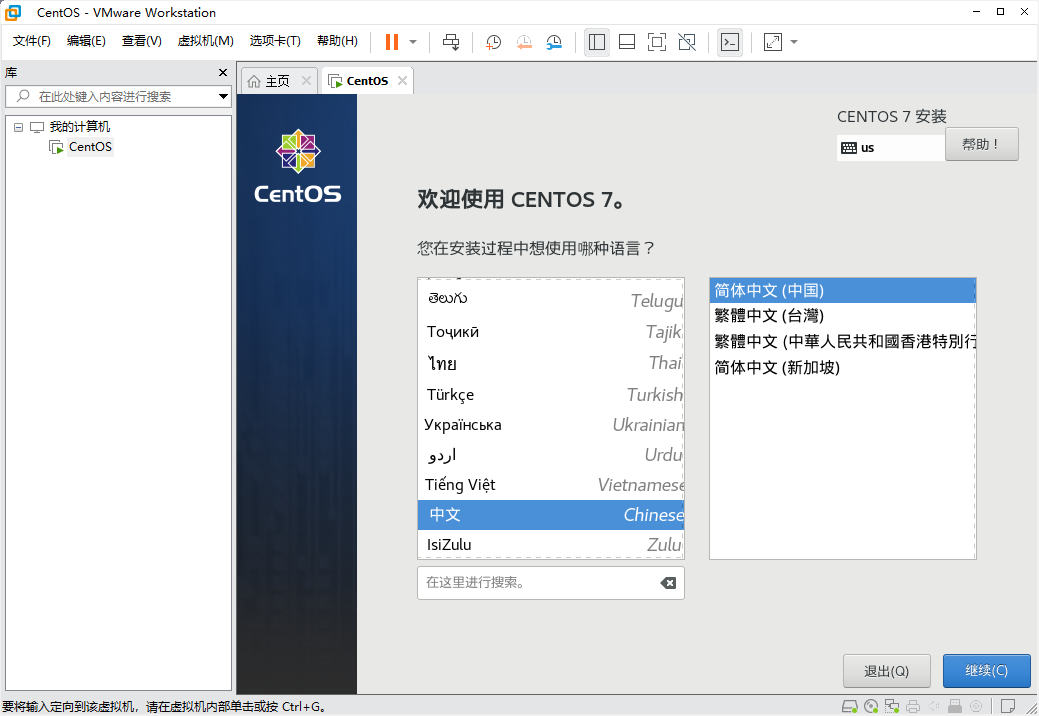
Task: Open the 文件(F) menu
Action: [32, 41]
